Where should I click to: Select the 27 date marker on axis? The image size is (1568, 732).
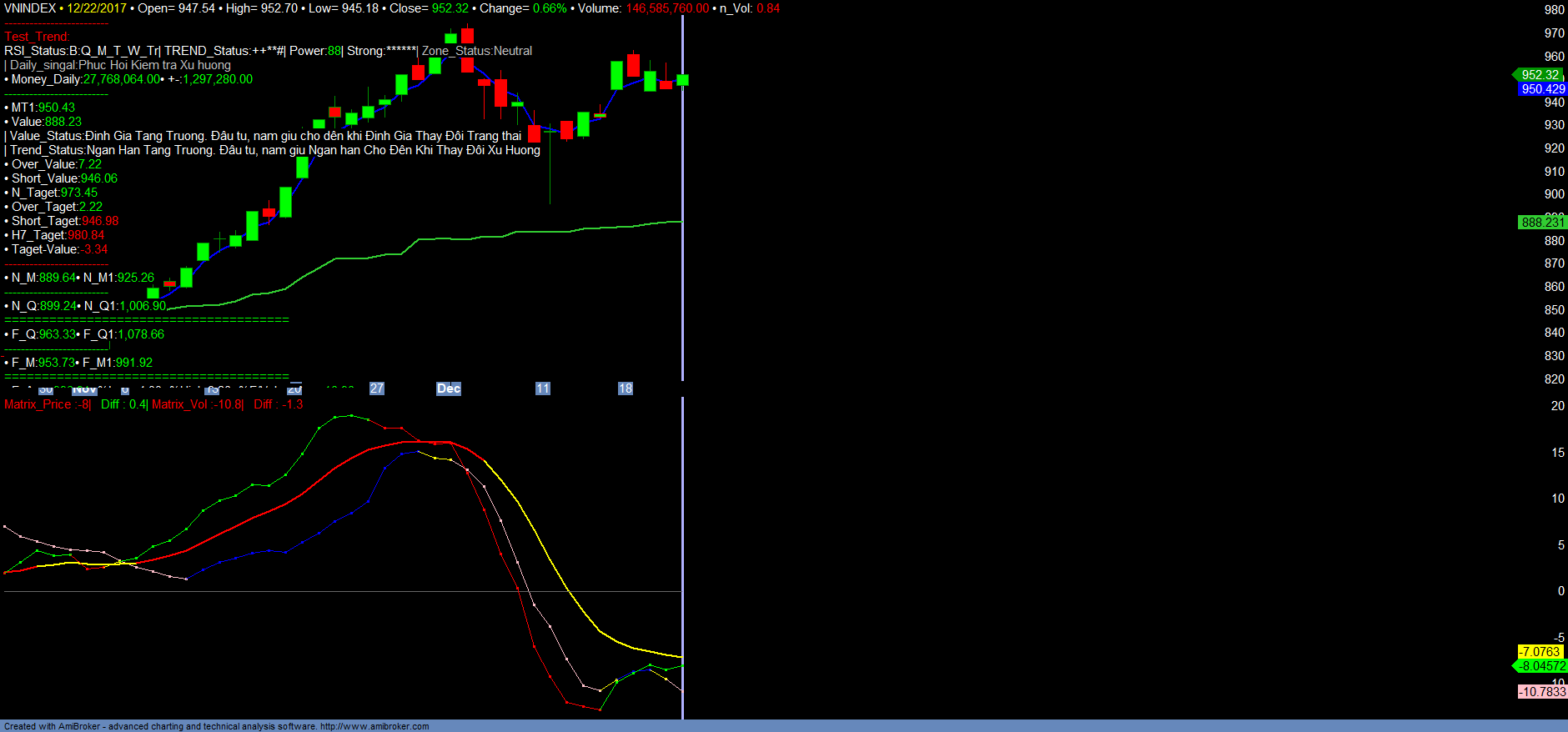pos(377,389)
